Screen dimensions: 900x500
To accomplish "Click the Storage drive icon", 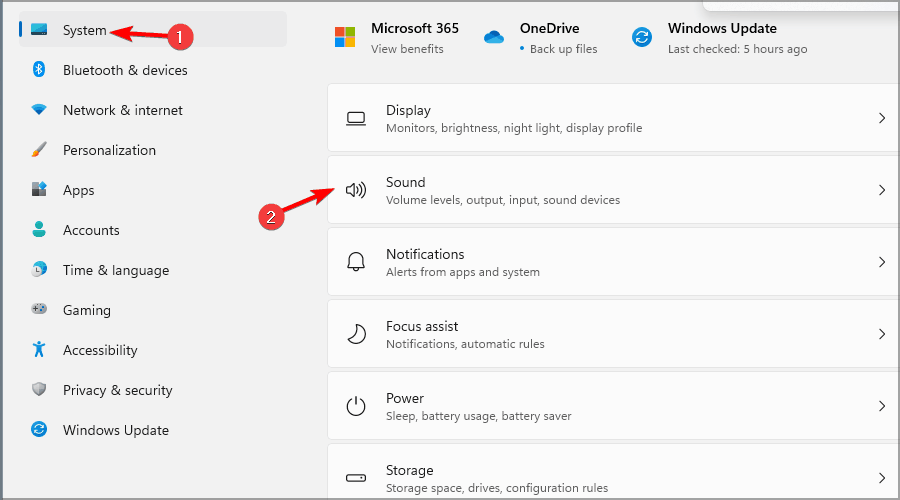I will click(356, 478).
